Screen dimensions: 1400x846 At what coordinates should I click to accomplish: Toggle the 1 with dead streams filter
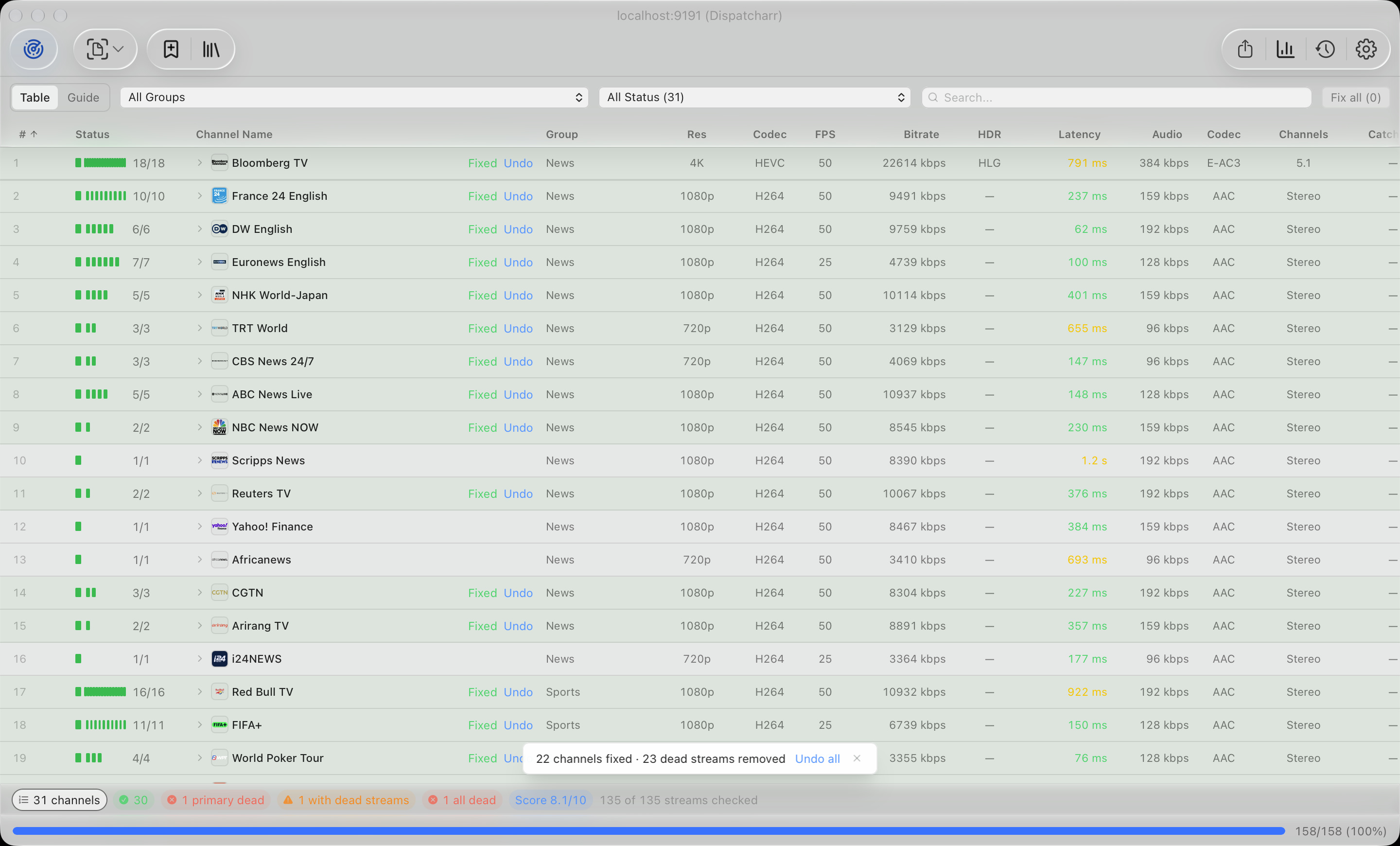pyautogui.click(x=346, y=800)
